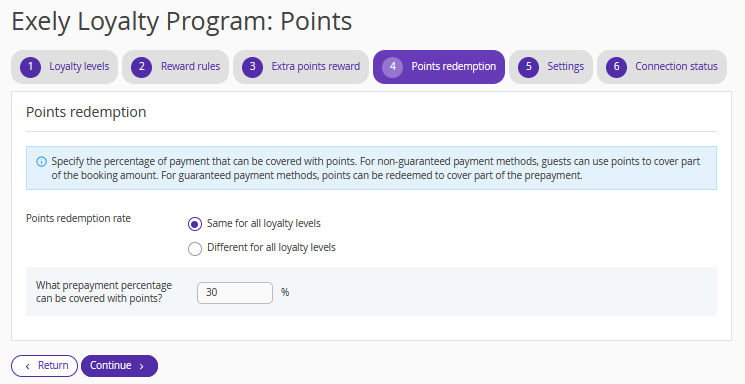
Task: Click the step 2 number circle
Action: coord(142,67)
